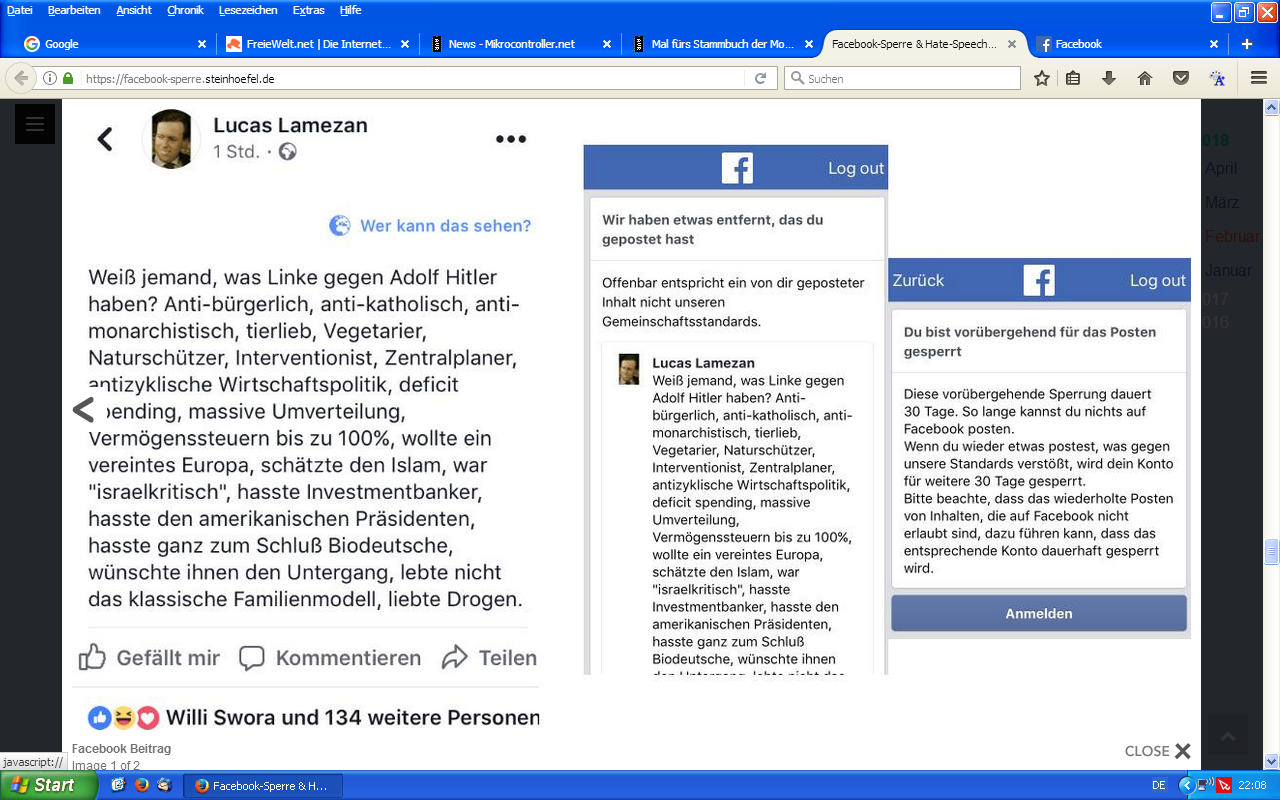Click the red heart reaction icon
Screen dimensions: 1280x800
(x=148, y=717)
